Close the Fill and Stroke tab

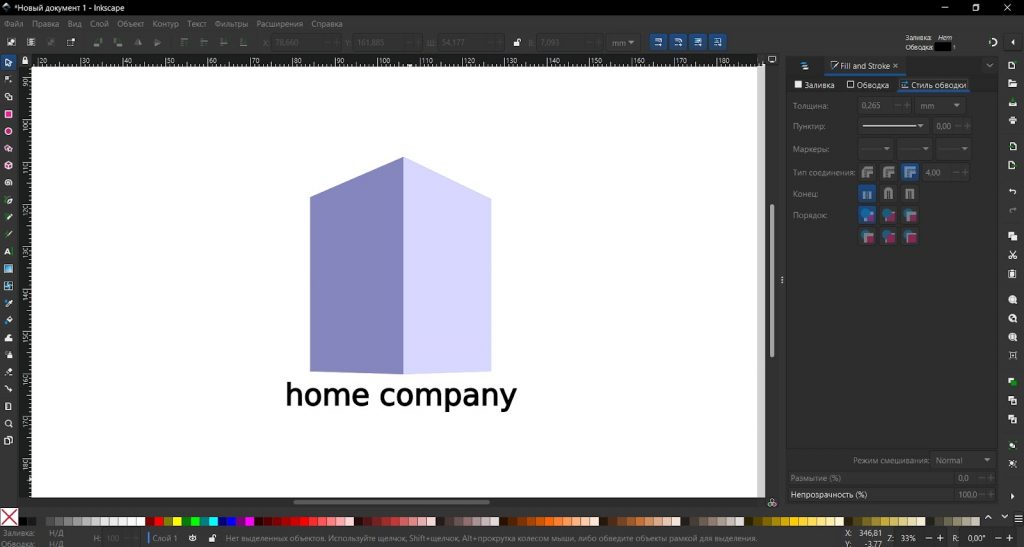(895, 66)
